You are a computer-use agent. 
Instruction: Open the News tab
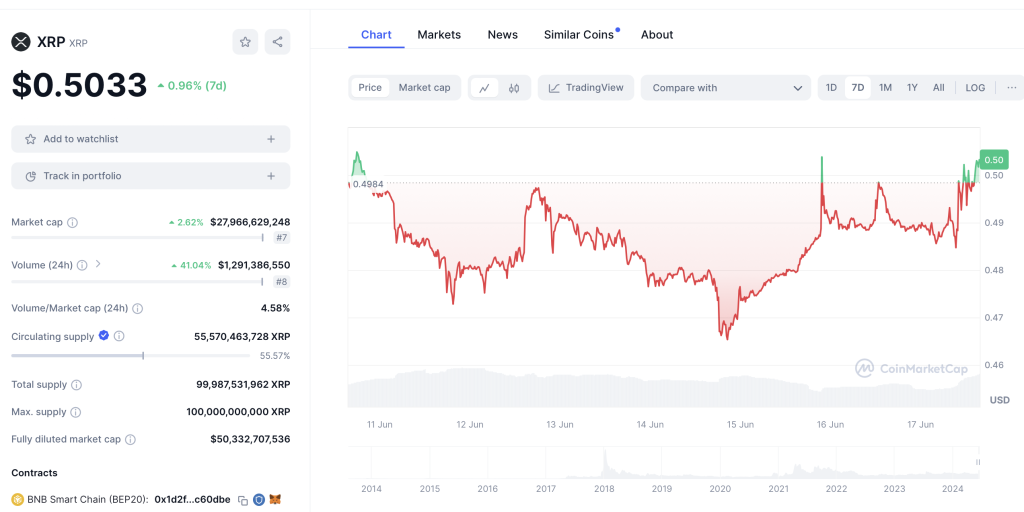click(x=503, y=35)
